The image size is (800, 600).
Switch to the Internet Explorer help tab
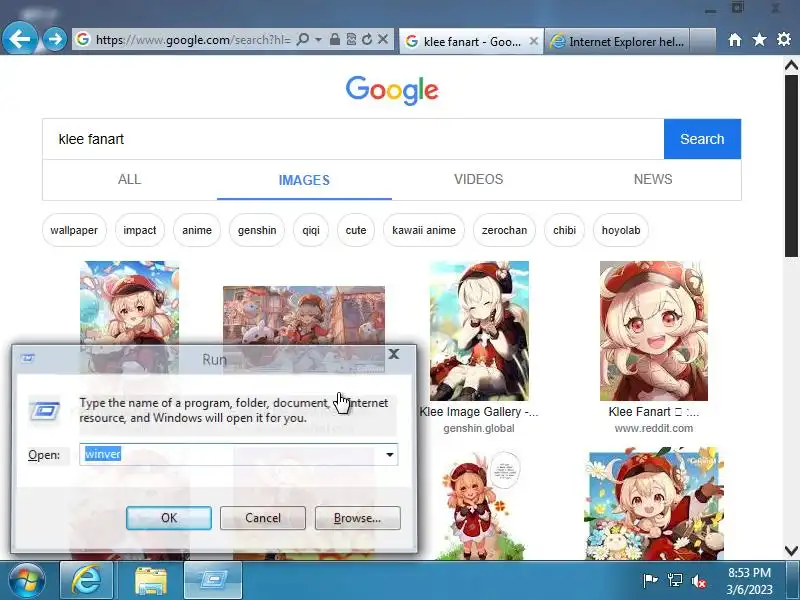click(617, 41)
